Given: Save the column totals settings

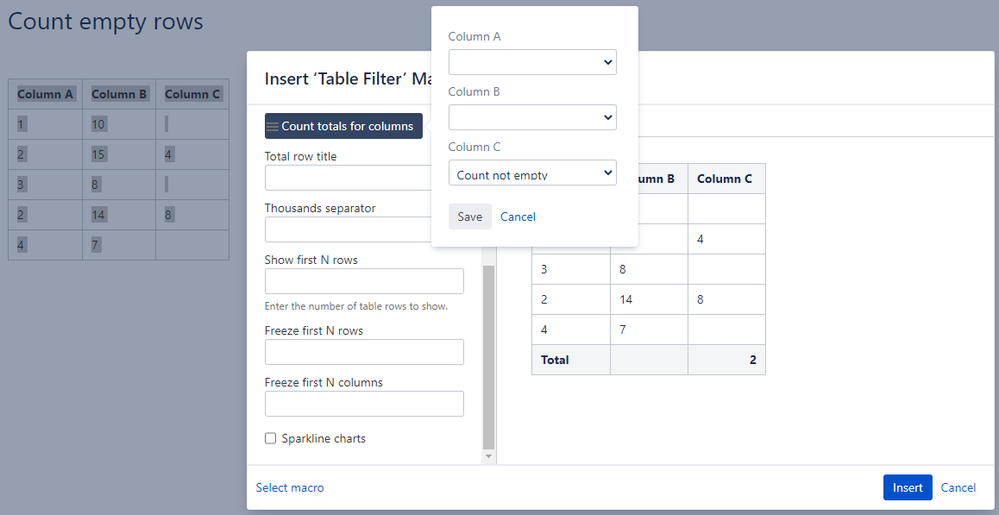Looking at the screenshot, I should tap(470, 217).
